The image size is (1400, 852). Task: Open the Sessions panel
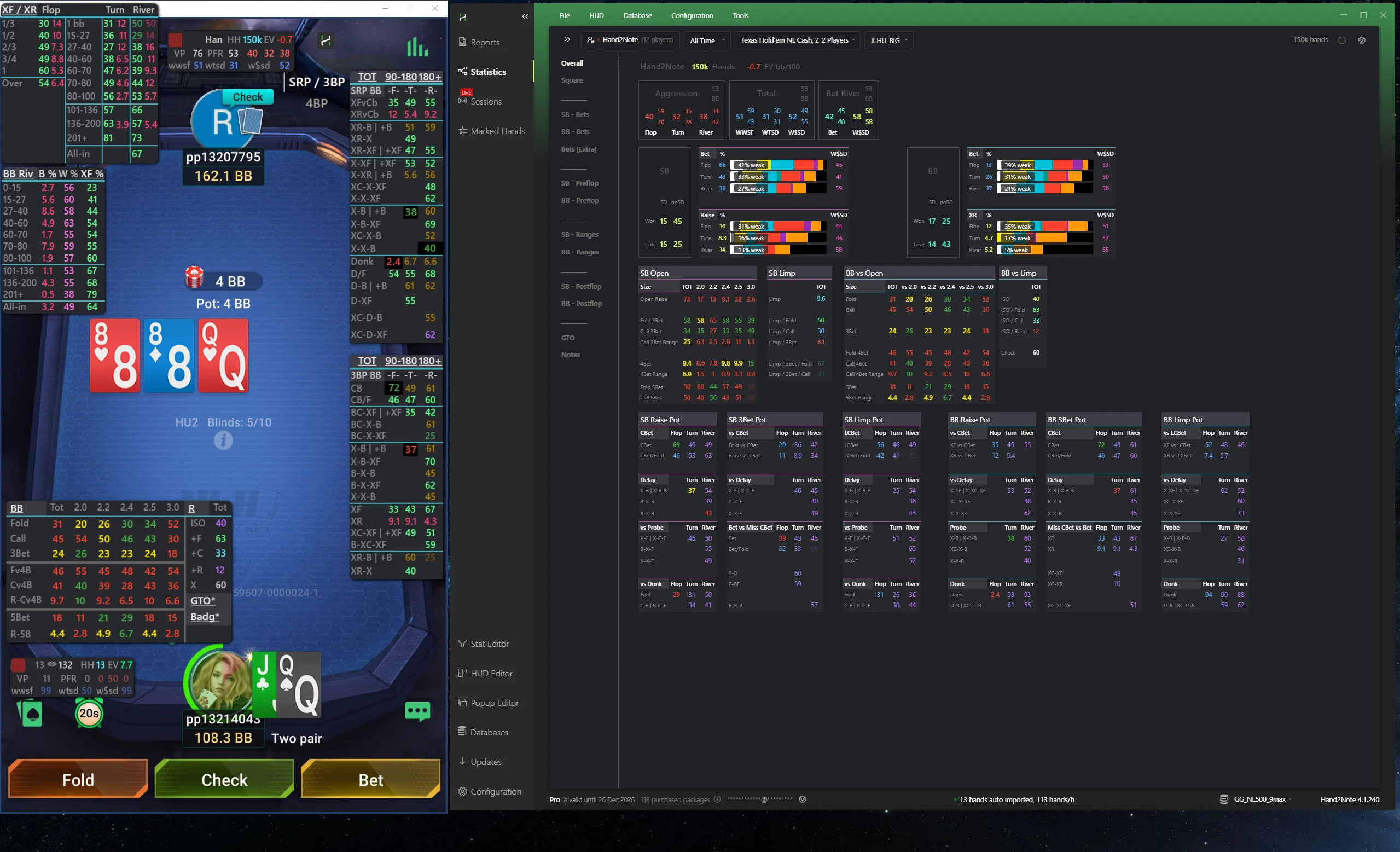485,101
